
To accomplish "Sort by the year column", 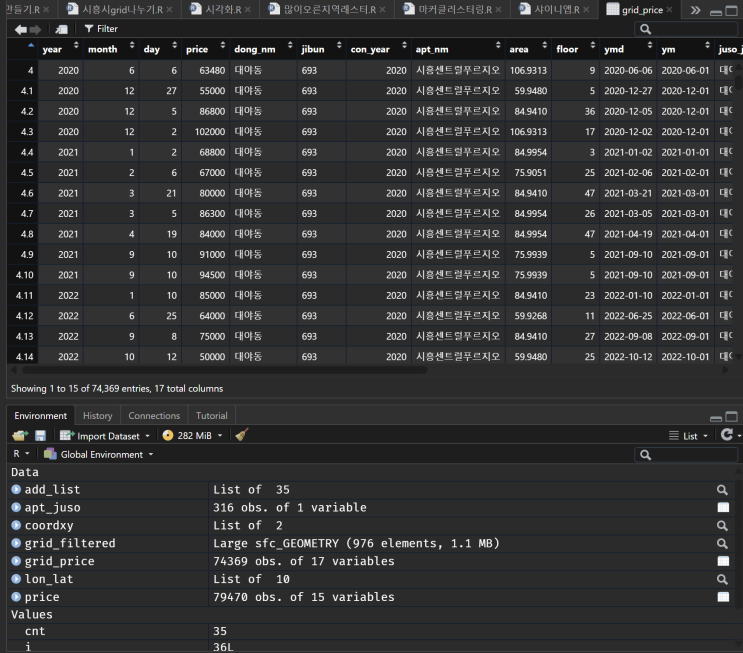I will point(60,49).
